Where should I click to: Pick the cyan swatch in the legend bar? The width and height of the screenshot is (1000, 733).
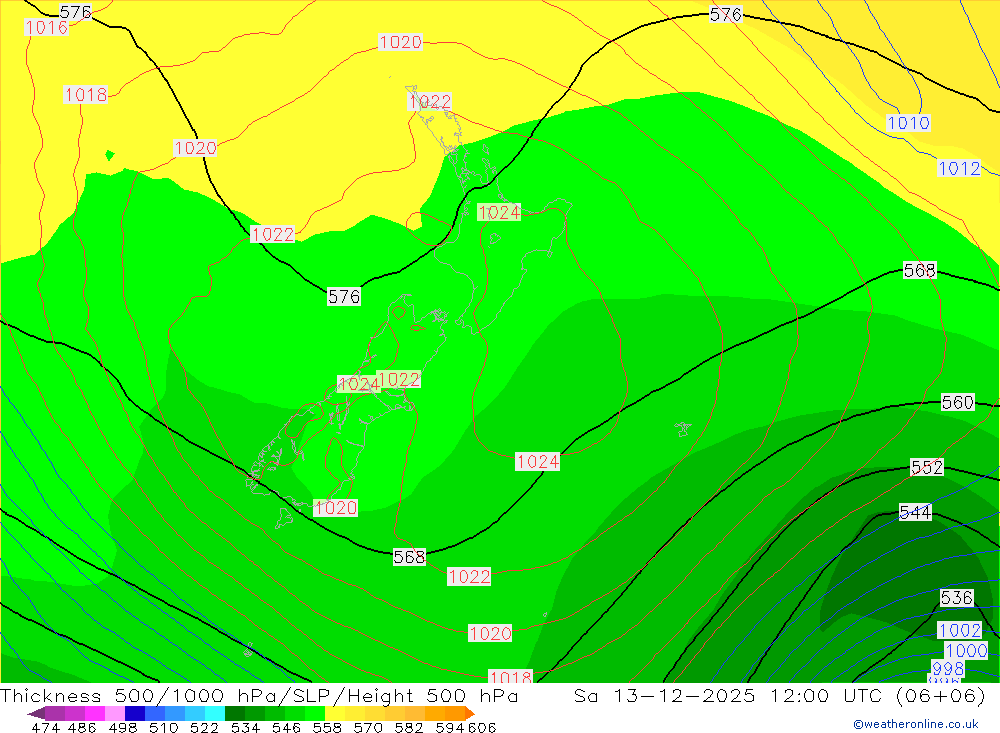coord(215,713)
